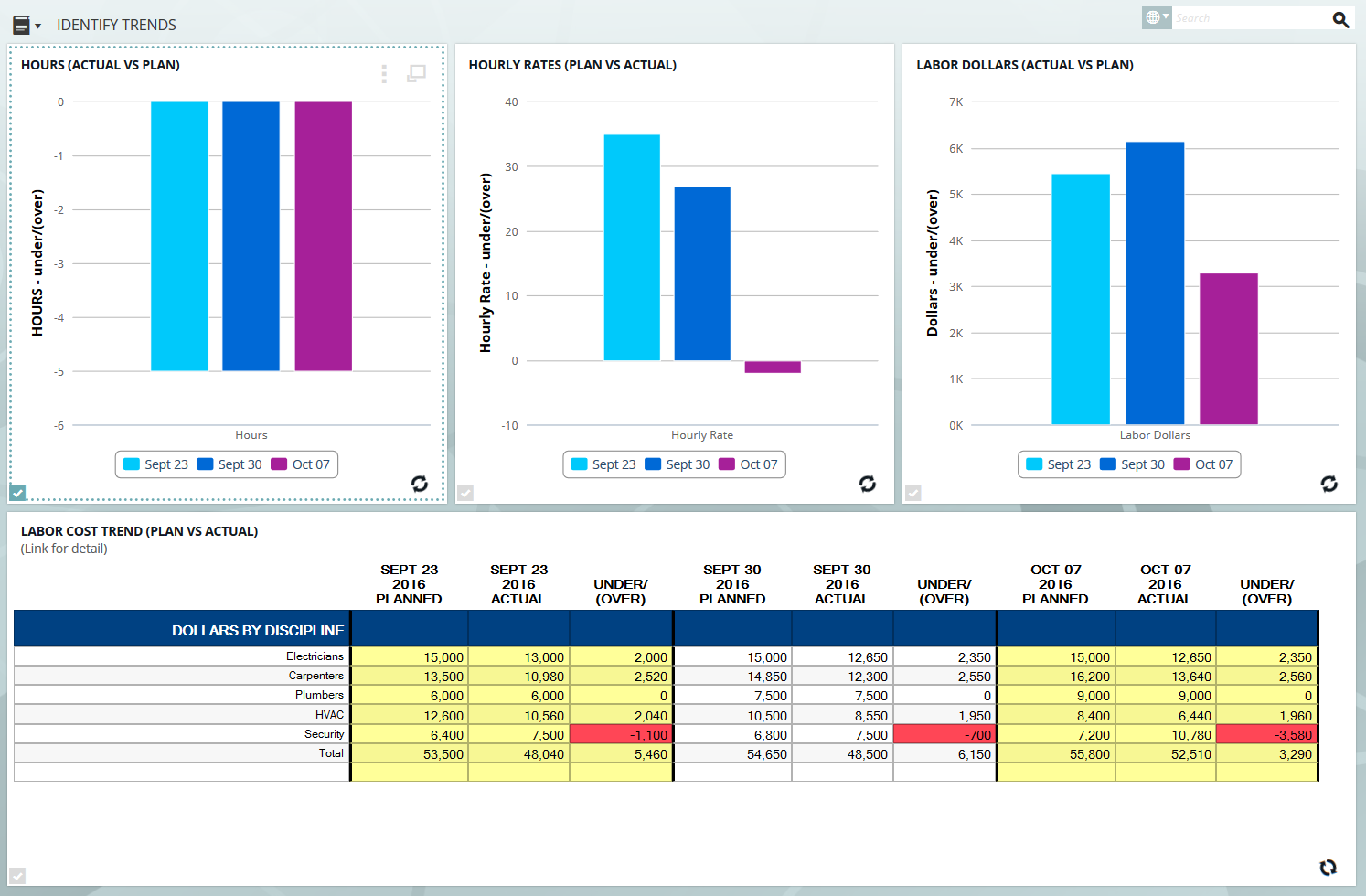
Task: Click the Electricians row label
Action: (x=315, y=656)
